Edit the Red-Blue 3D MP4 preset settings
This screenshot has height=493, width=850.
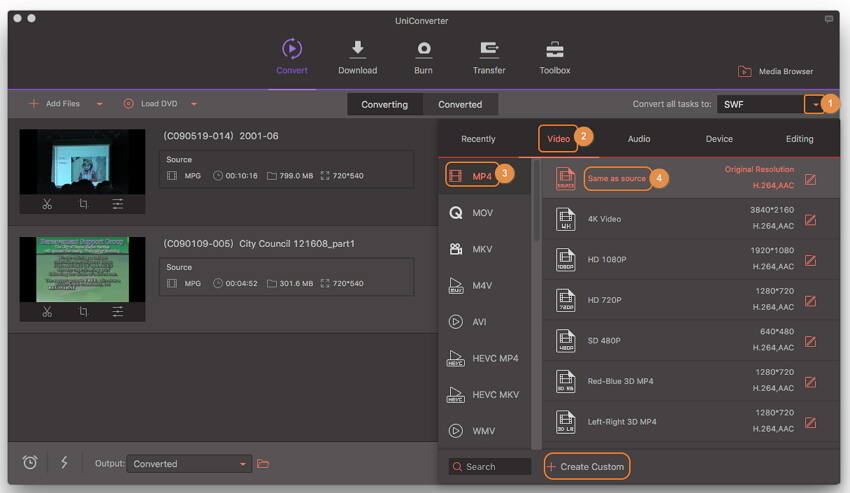(x=810, y=382)
